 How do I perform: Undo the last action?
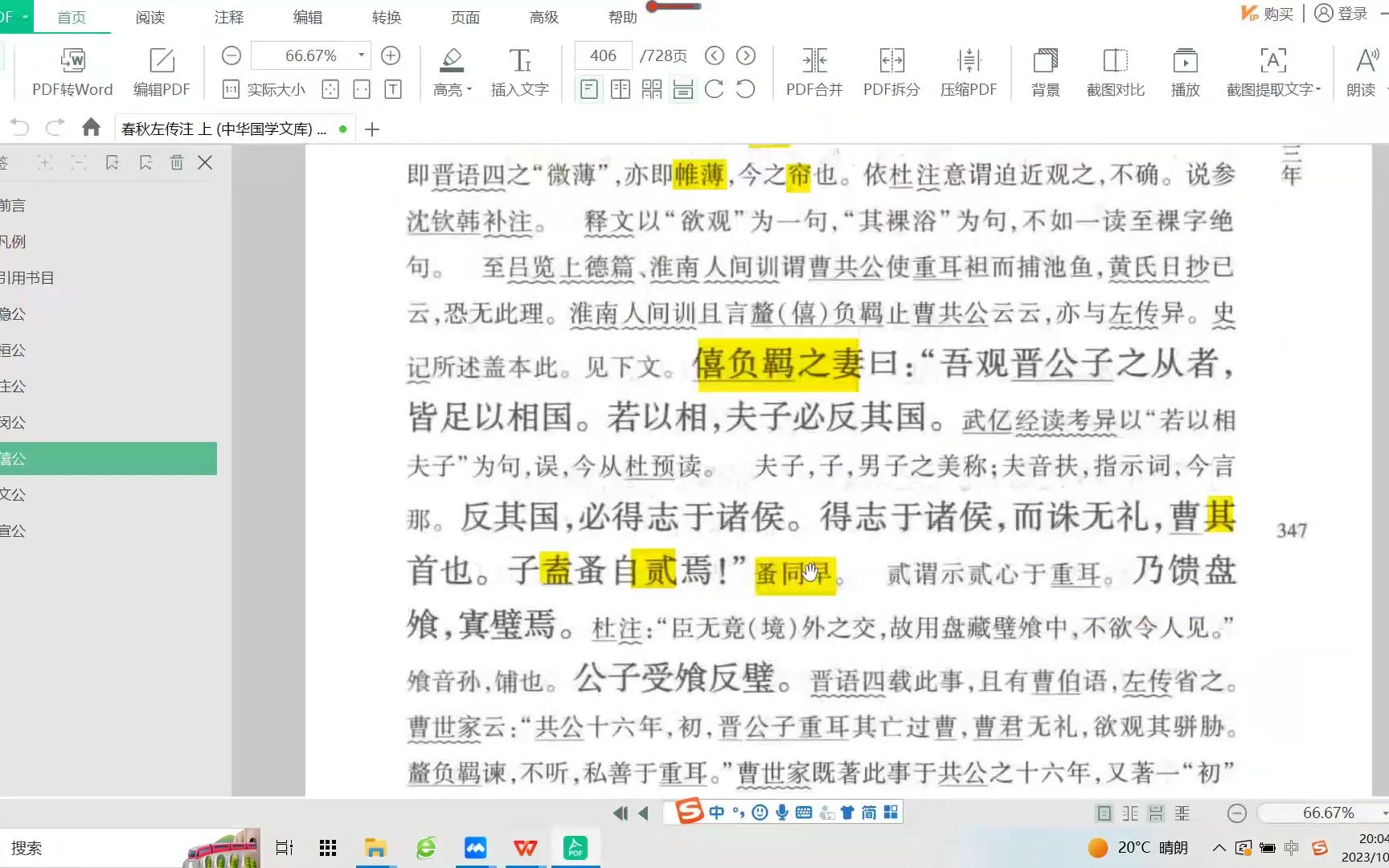19,128
